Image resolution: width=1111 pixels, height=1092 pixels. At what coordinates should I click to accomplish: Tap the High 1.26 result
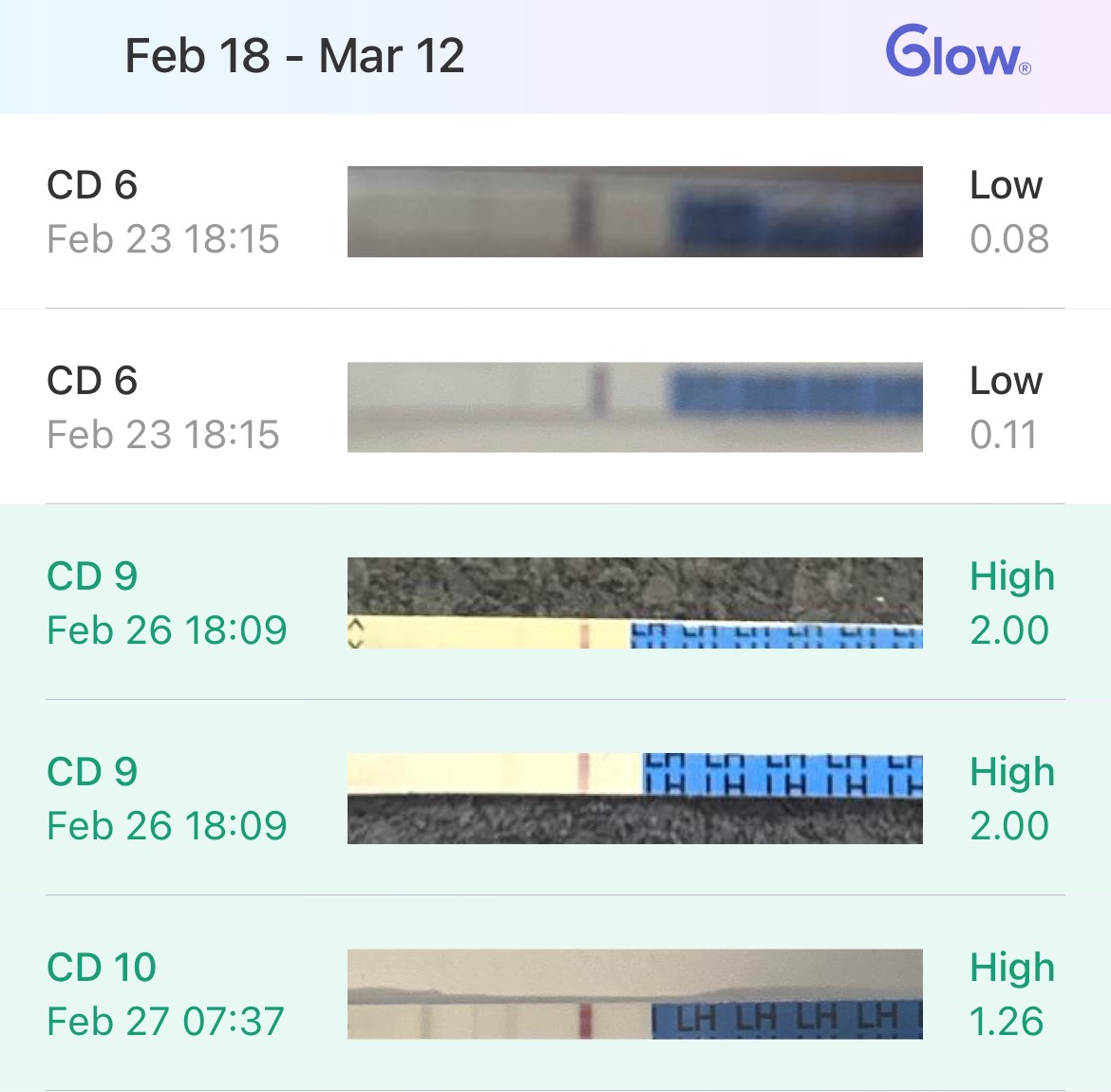click(1012, 993)
